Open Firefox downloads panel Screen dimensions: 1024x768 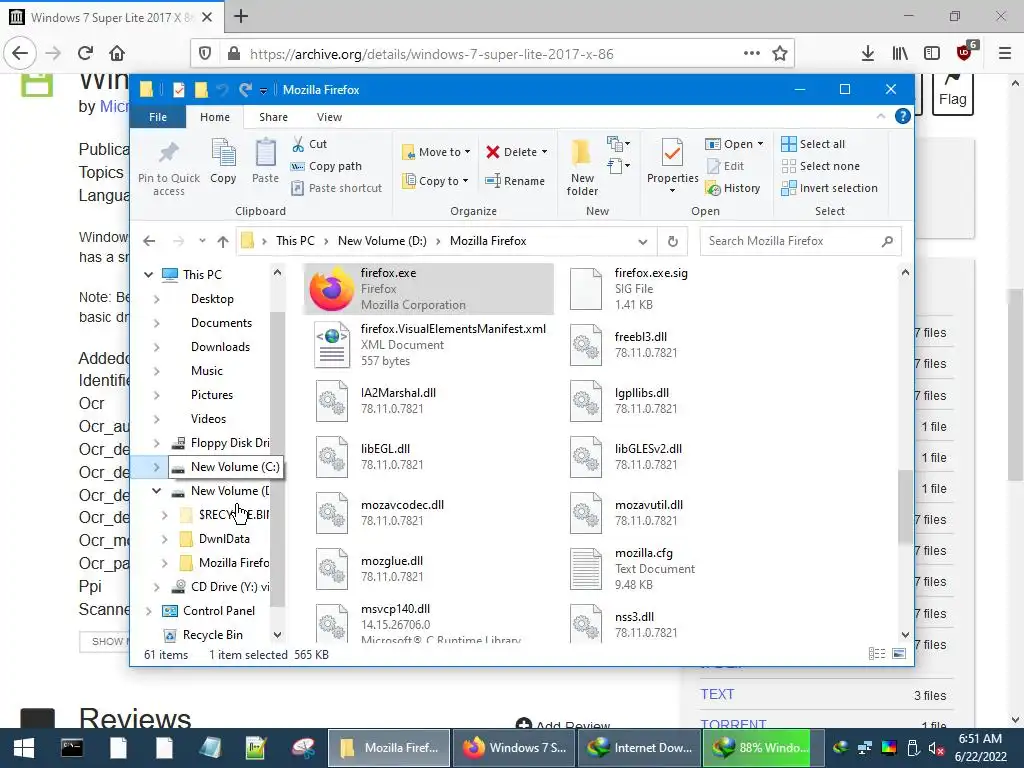tap(868, 54)
